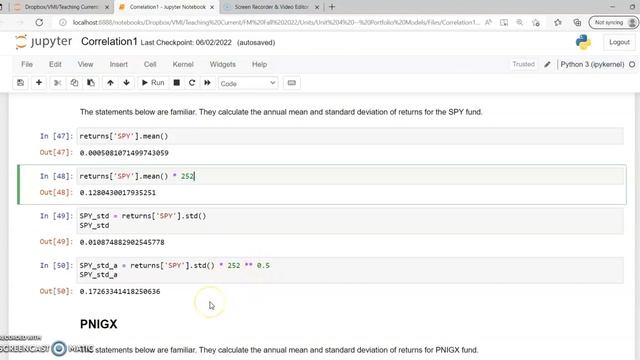Screen dimensions: 640x360
Task: Open the View menu
Action: pos(85,64)
